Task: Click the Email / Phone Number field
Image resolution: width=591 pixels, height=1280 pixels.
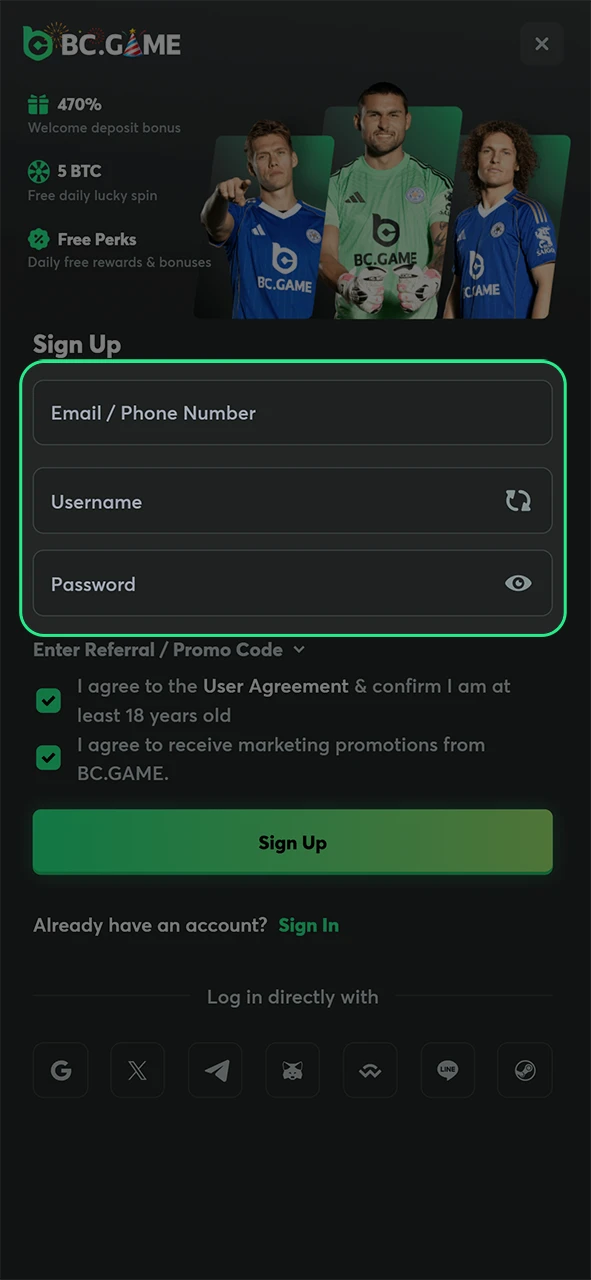Action: click(x=292, y=412)
